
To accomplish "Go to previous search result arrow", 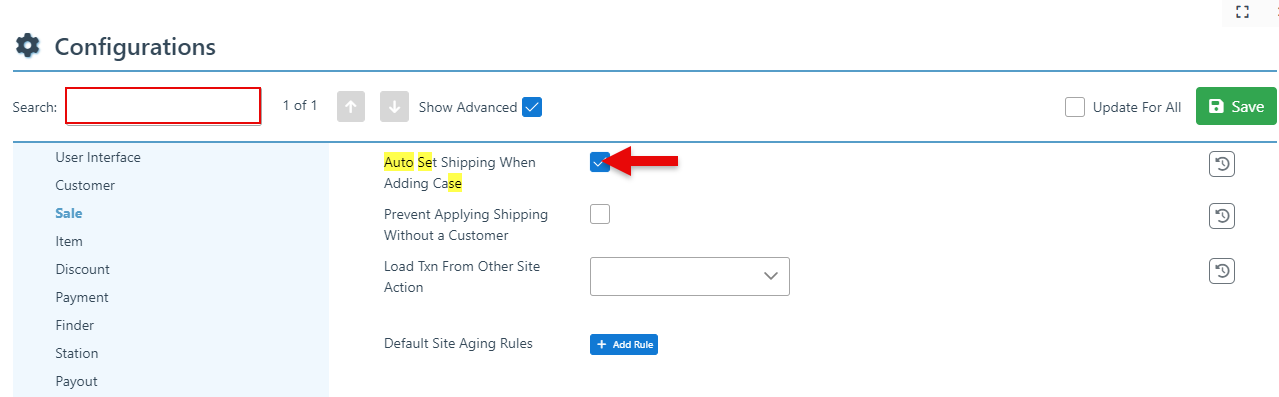I will (x=351, y=107).
